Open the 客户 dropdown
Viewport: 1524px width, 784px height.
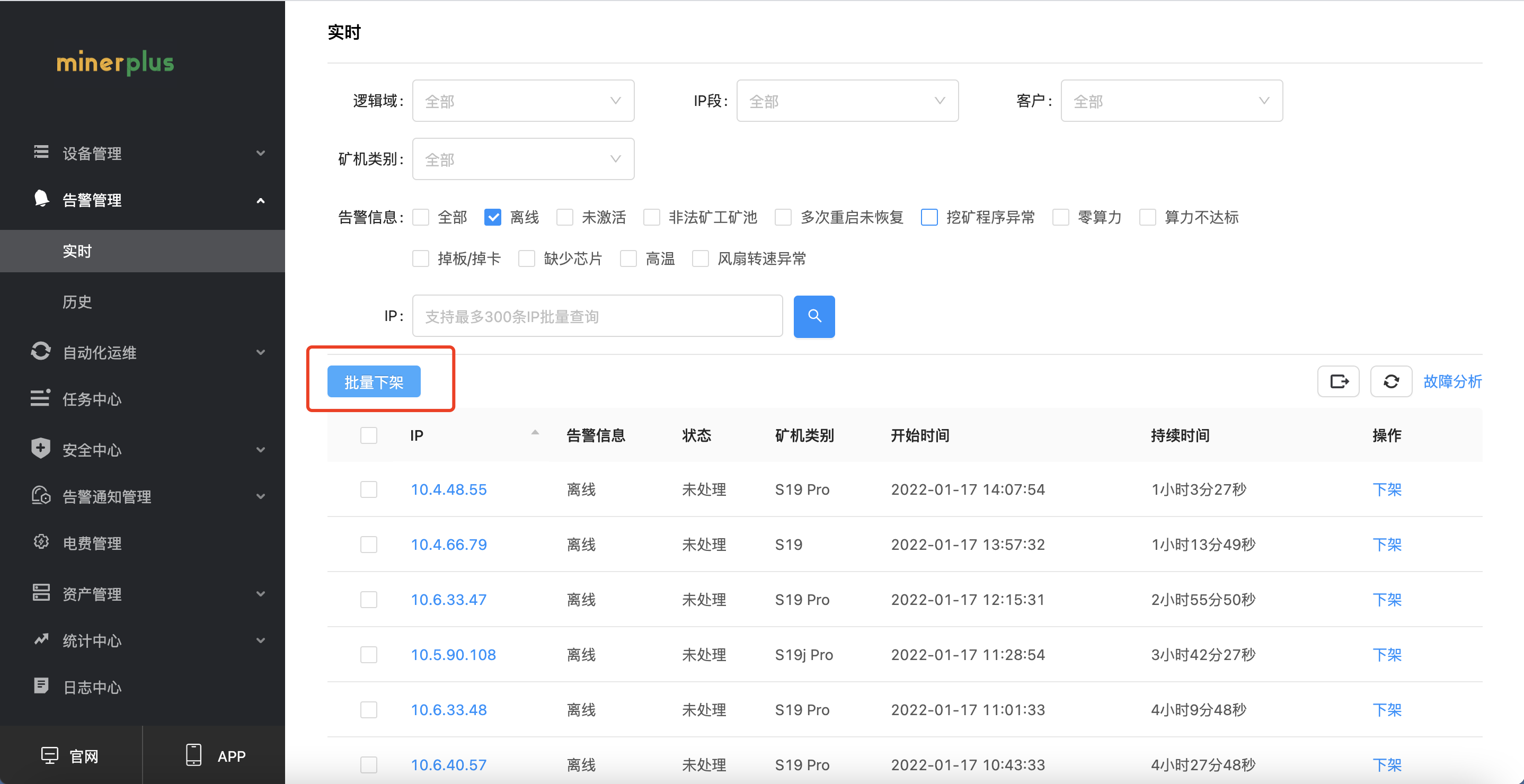pos(1172,101)
